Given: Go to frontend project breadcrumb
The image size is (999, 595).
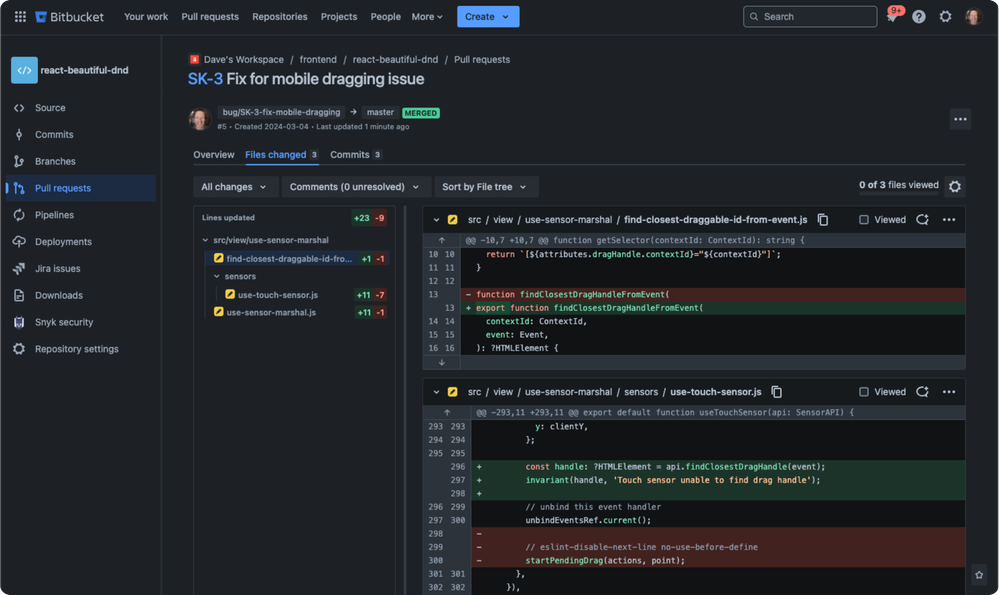Looking at the screenshot, I should pos(318,59).
